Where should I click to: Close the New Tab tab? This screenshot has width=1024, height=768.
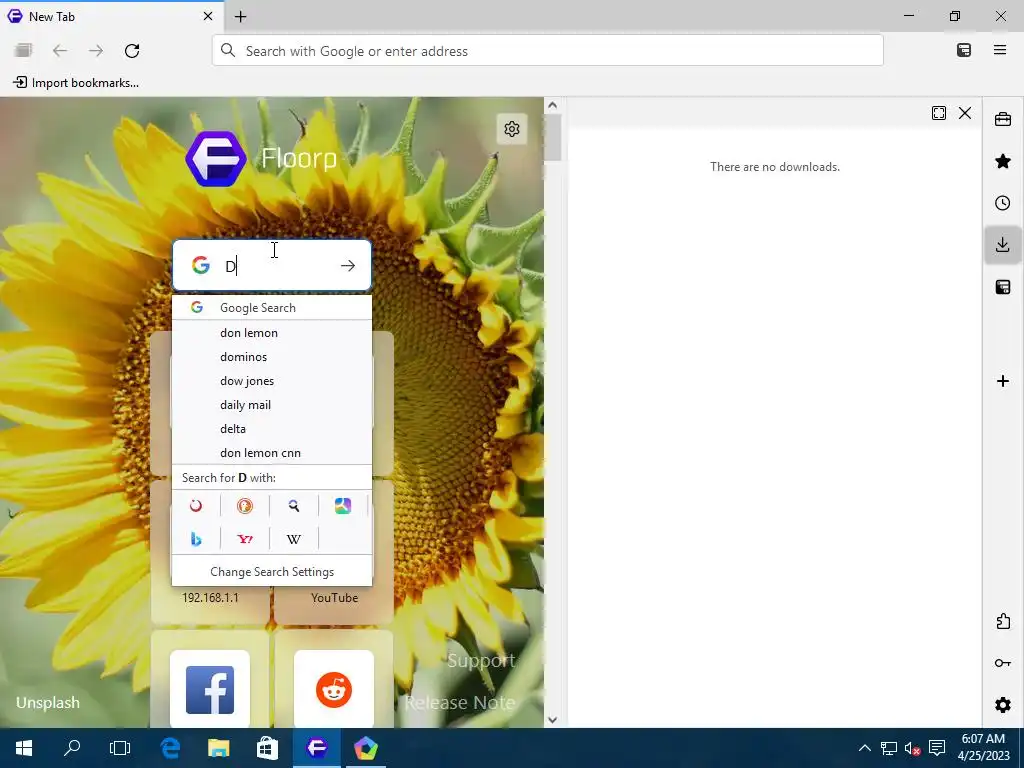click(208, 16)
